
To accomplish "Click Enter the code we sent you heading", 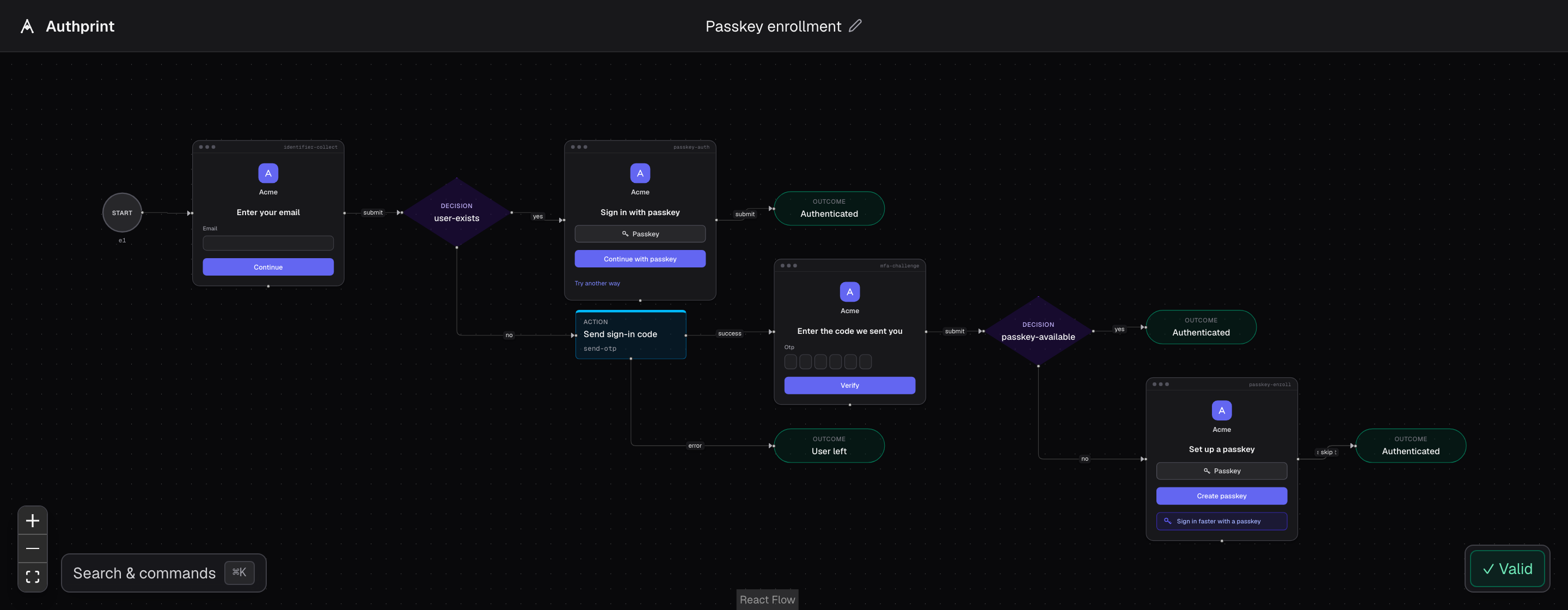I will pyautogui.click(x=850, y=331).
